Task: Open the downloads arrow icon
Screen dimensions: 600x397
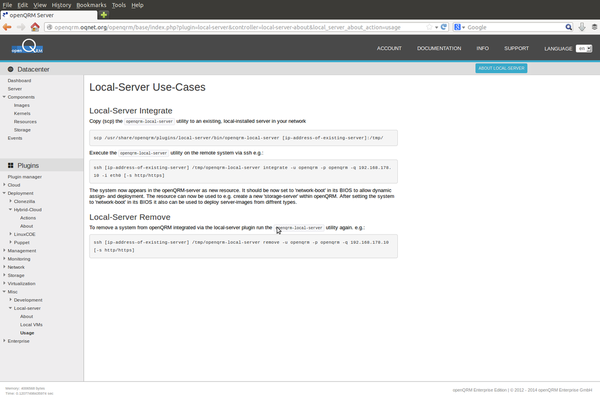Action: click(582, 27)
